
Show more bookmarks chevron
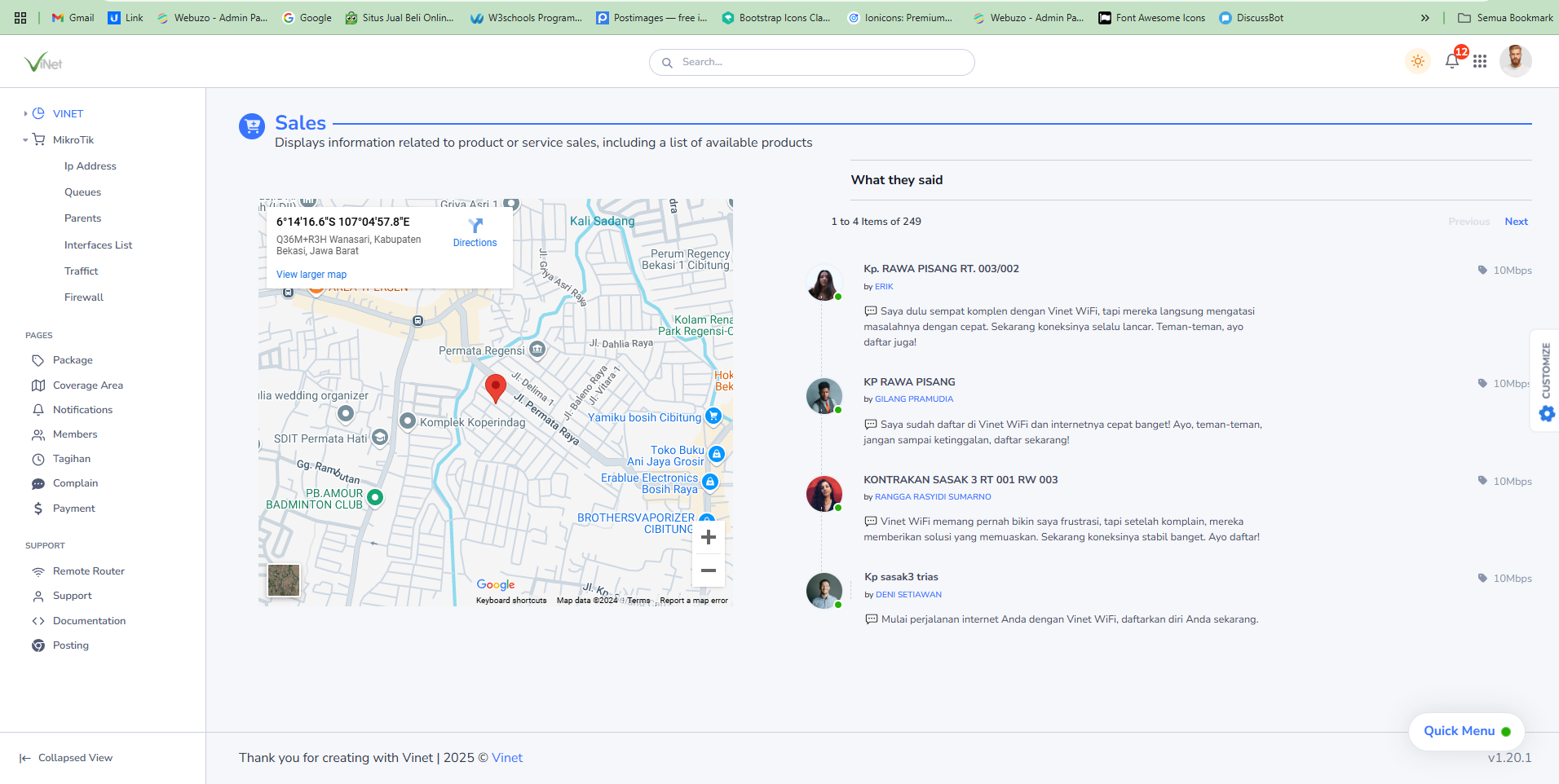click(x=1424, y=17)
